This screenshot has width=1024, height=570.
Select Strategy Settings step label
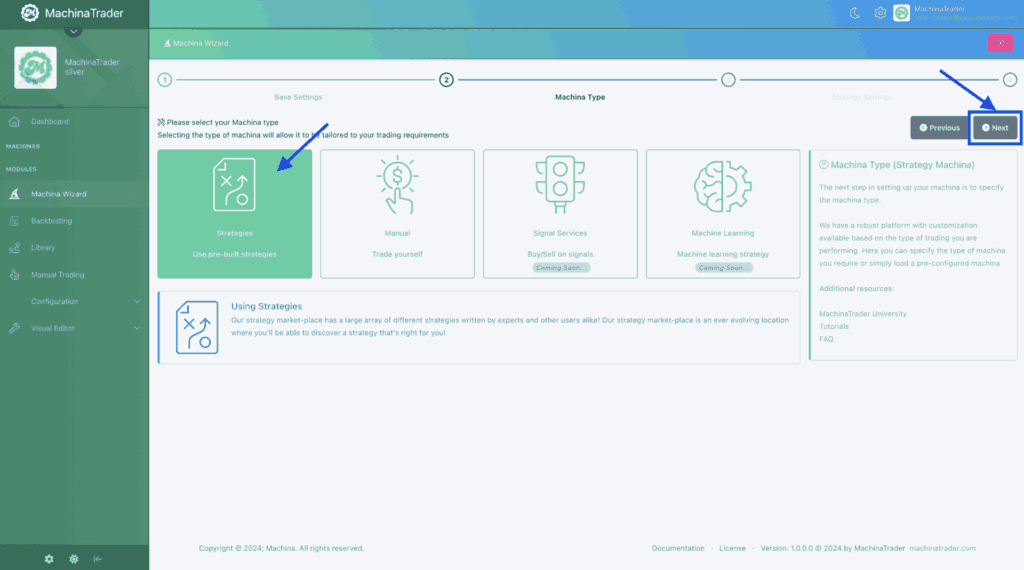tap(861, 97)
